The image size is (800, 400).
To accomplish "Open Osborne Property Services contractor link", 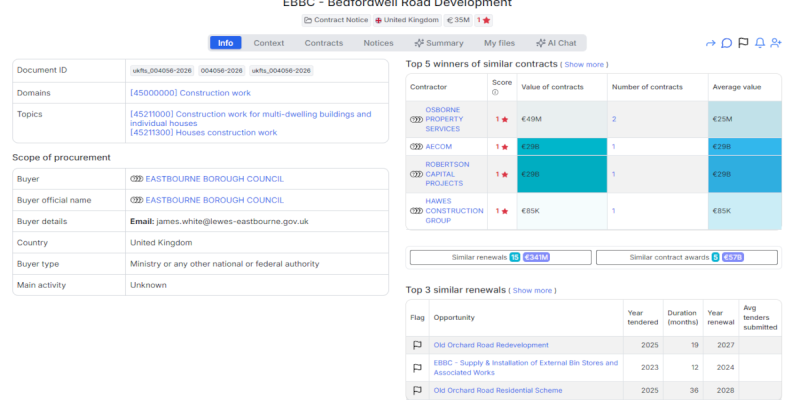I will [444, 119].
